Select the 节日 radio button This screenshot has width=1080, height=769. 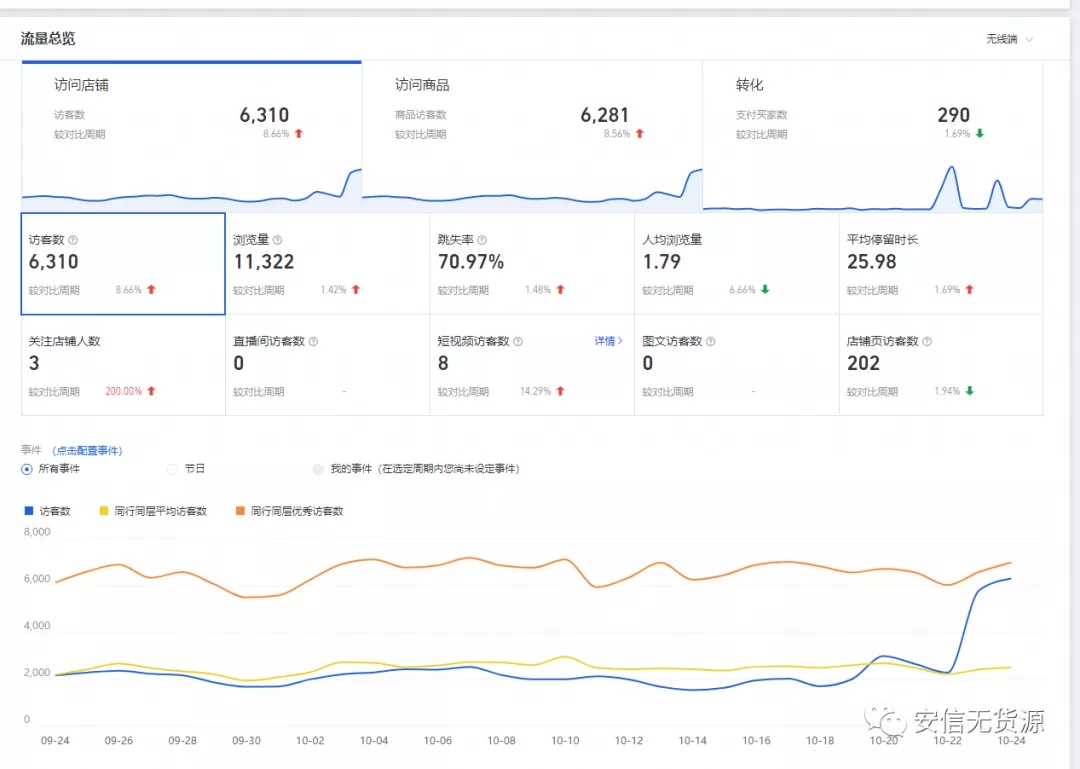pyautogui.click(x=173, y=469)
